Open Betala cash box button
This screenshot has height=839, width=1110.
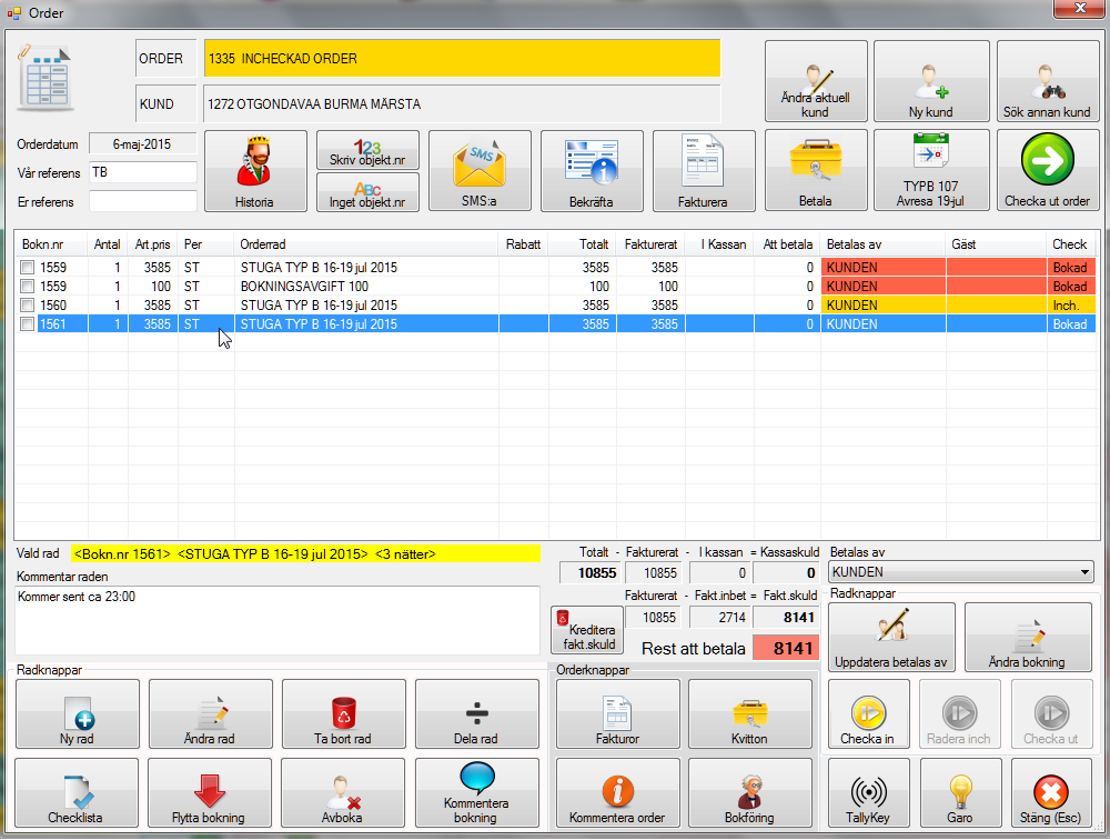point(816,170)
